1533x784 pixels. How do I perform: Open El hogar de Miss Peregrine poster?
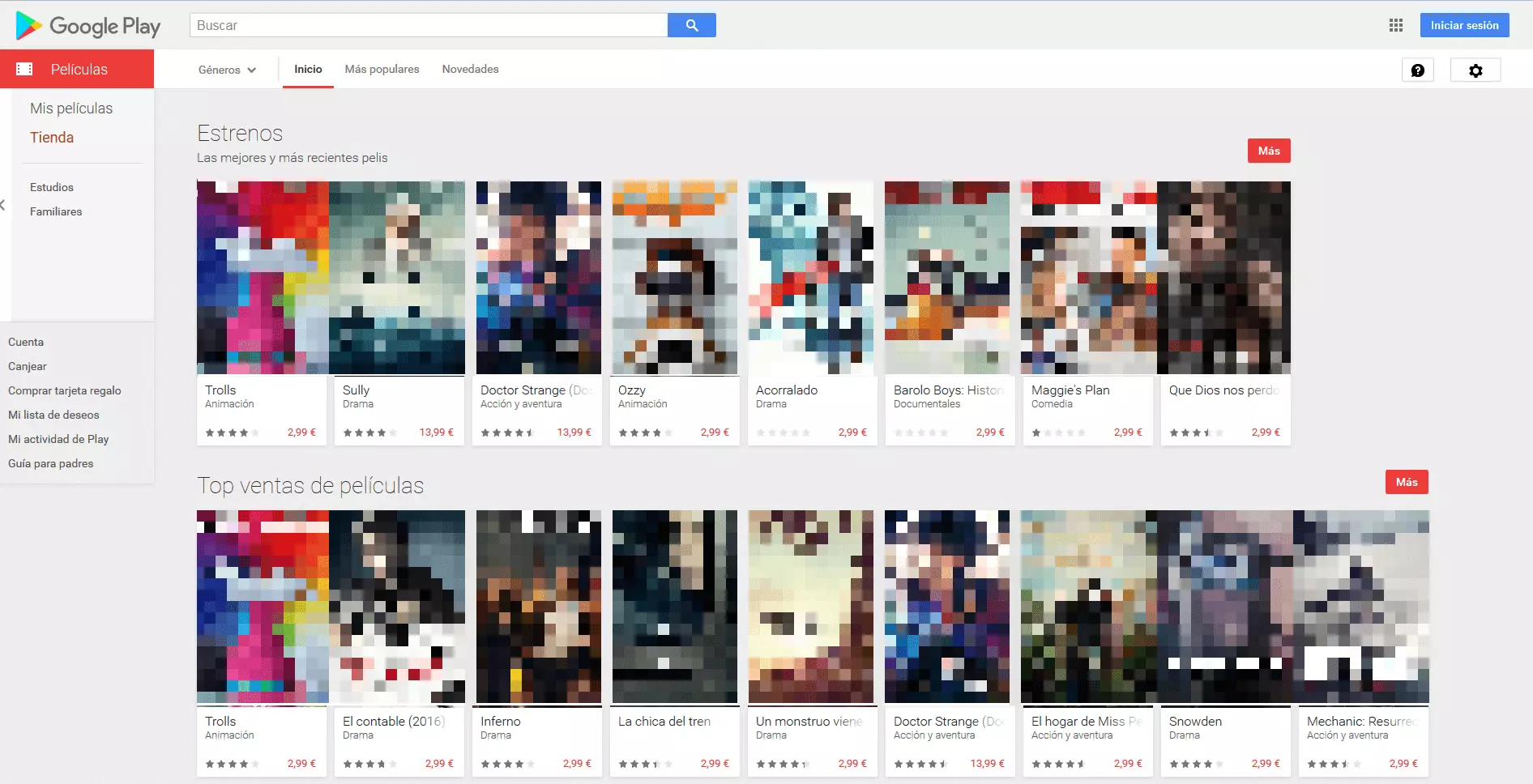click(1089, 607)
